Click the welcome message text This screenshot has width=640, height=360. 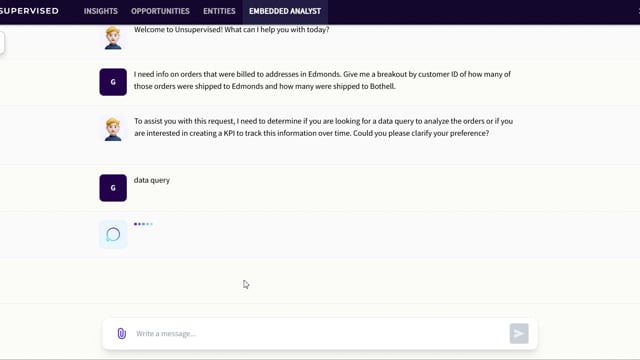point(231,30)
